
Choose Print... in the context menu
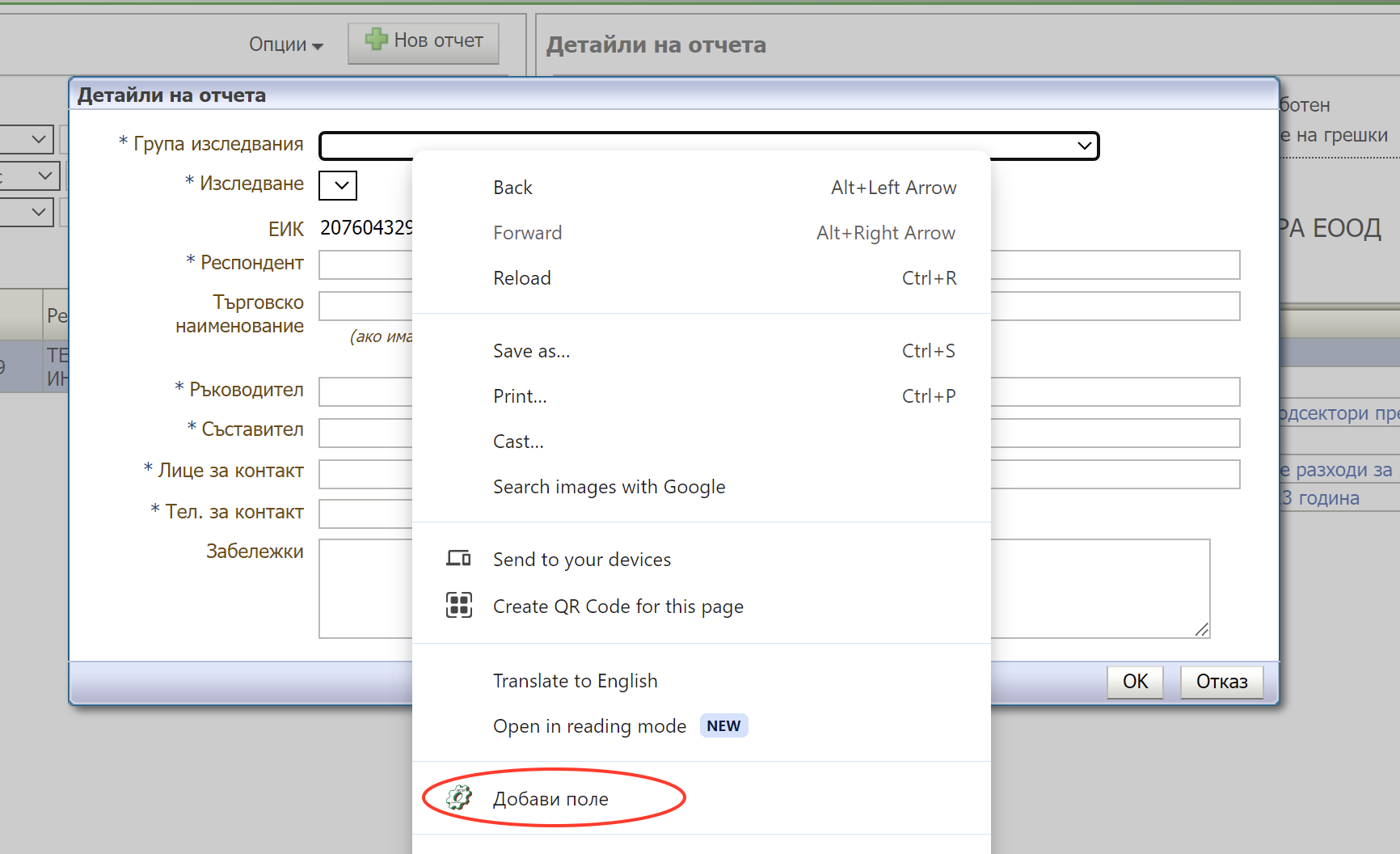coord(702,396)
